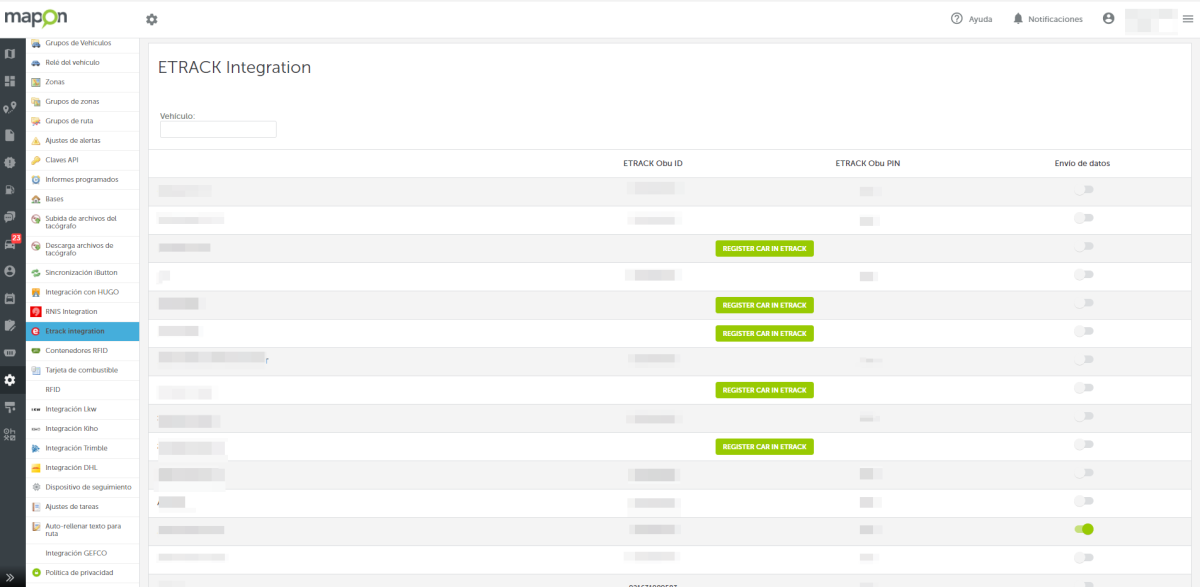The height and width of the screenshot is (587, 1200).
Task: Click the user account avatar icon
Action: tap(1108, 19)
